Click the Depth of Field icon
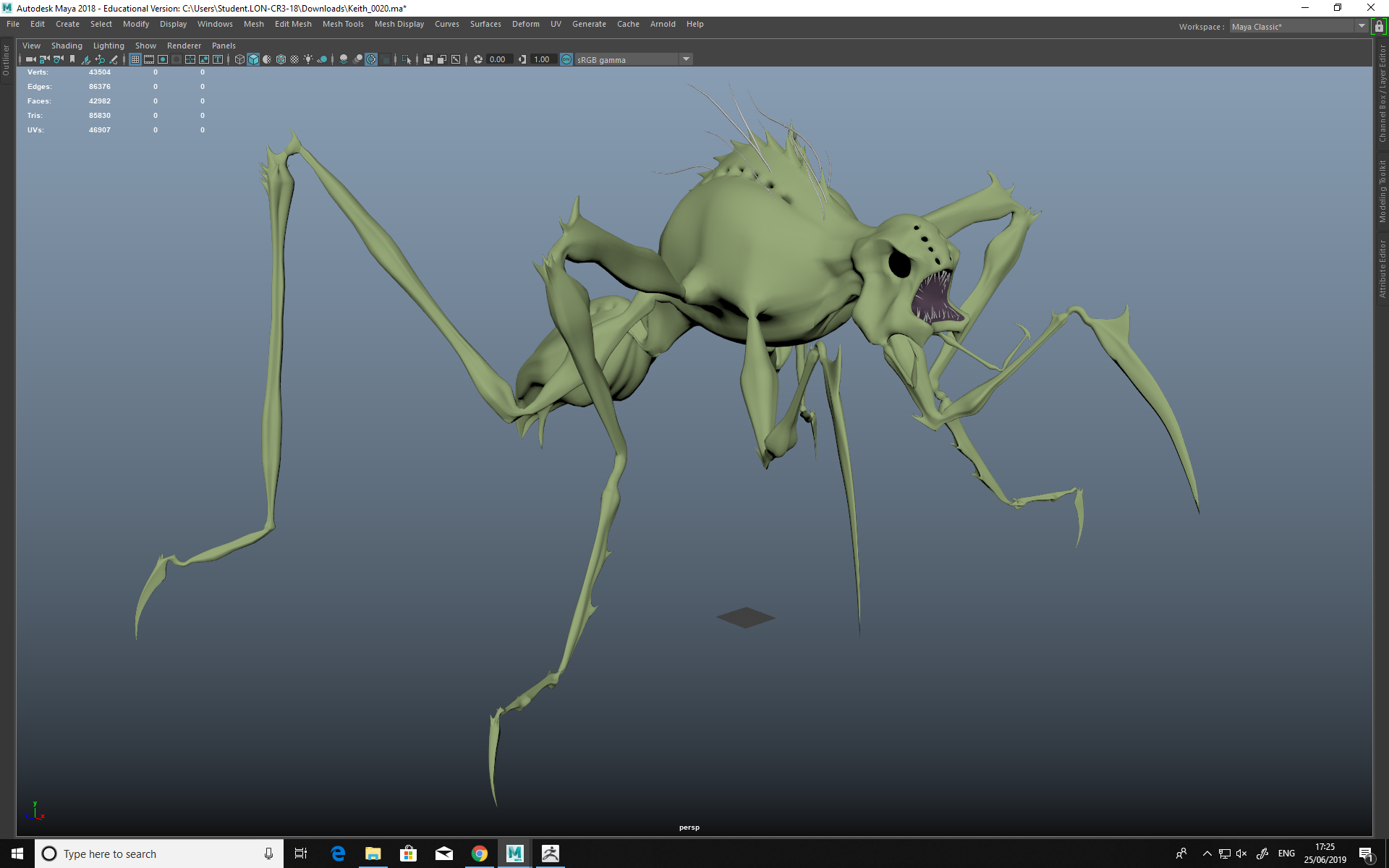This screenshot has height=868, width=1389. [385, 59]
